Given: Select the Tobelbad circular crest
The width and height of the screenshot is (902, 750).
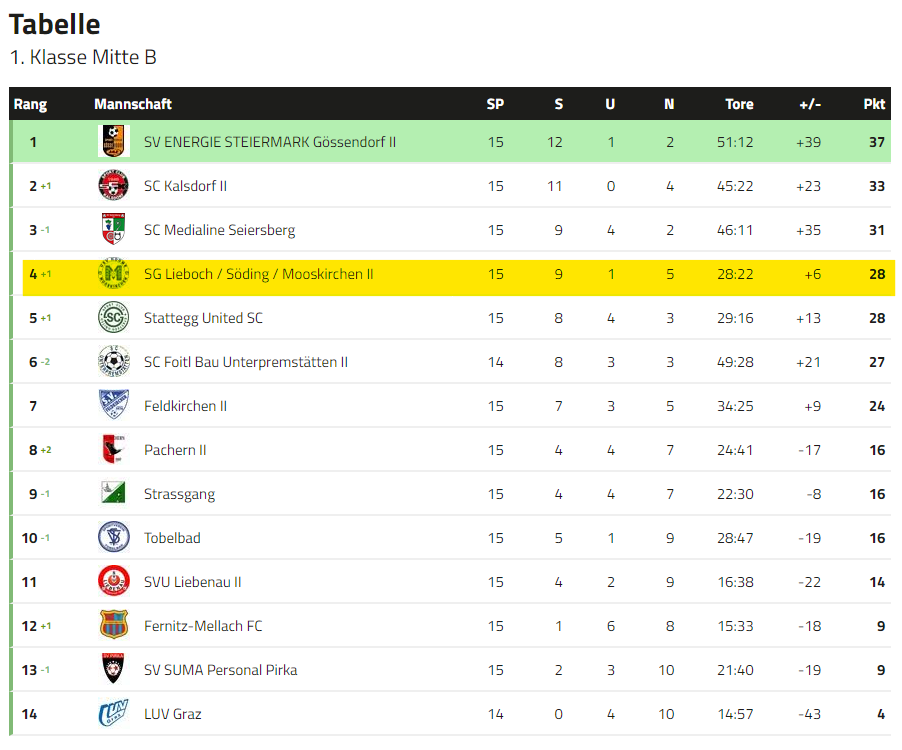Looking at the screenshot, I should 113,537.
